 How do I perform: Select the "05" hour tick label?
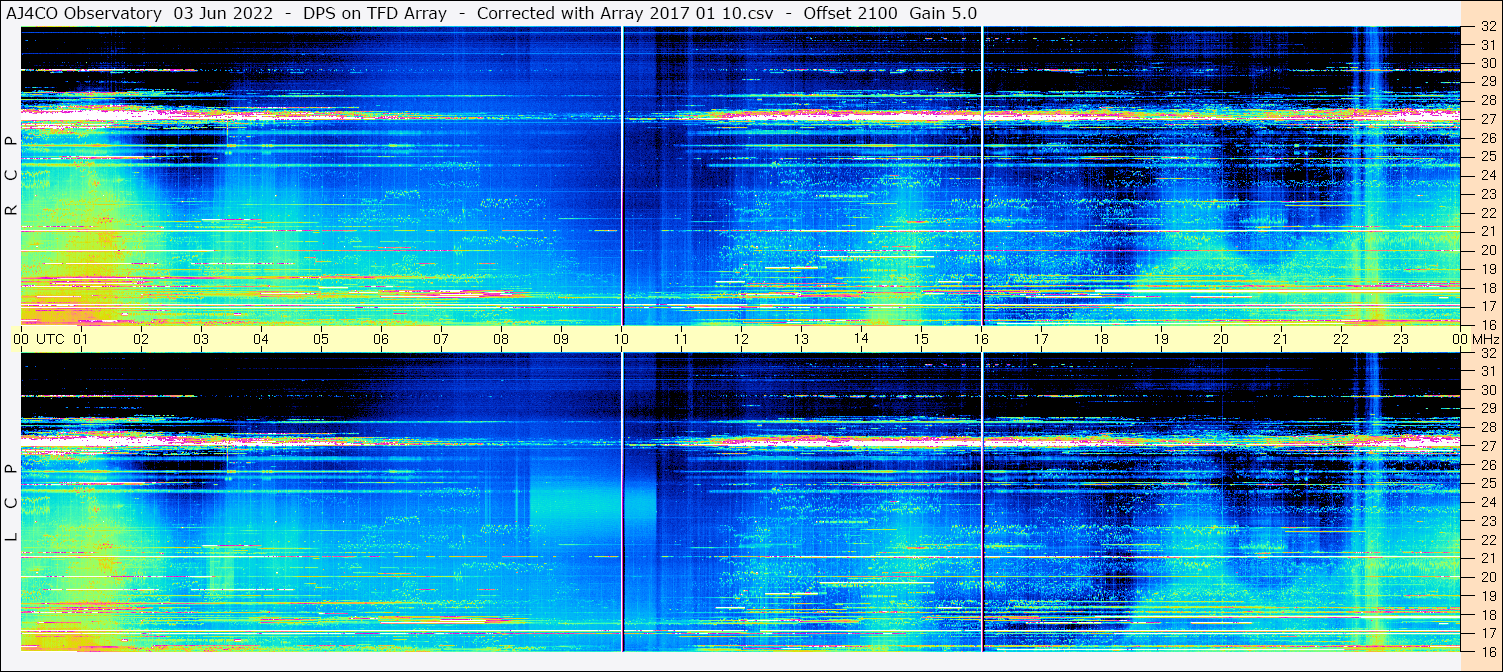[321, 339]
